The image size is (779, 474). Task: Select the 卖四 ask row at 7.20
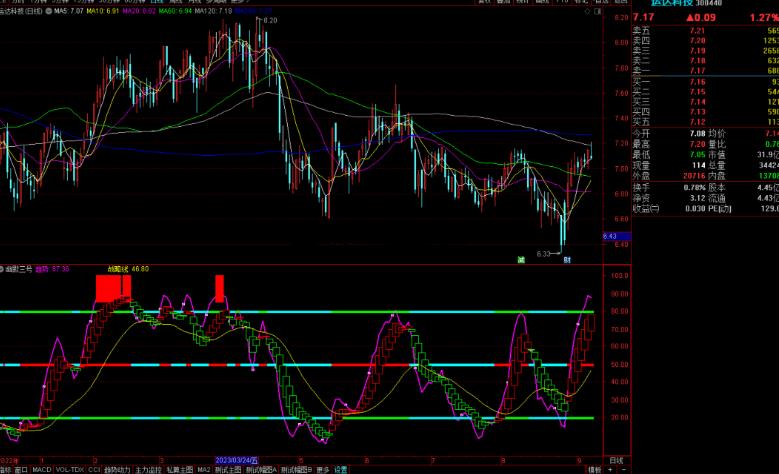pos(705,41)
